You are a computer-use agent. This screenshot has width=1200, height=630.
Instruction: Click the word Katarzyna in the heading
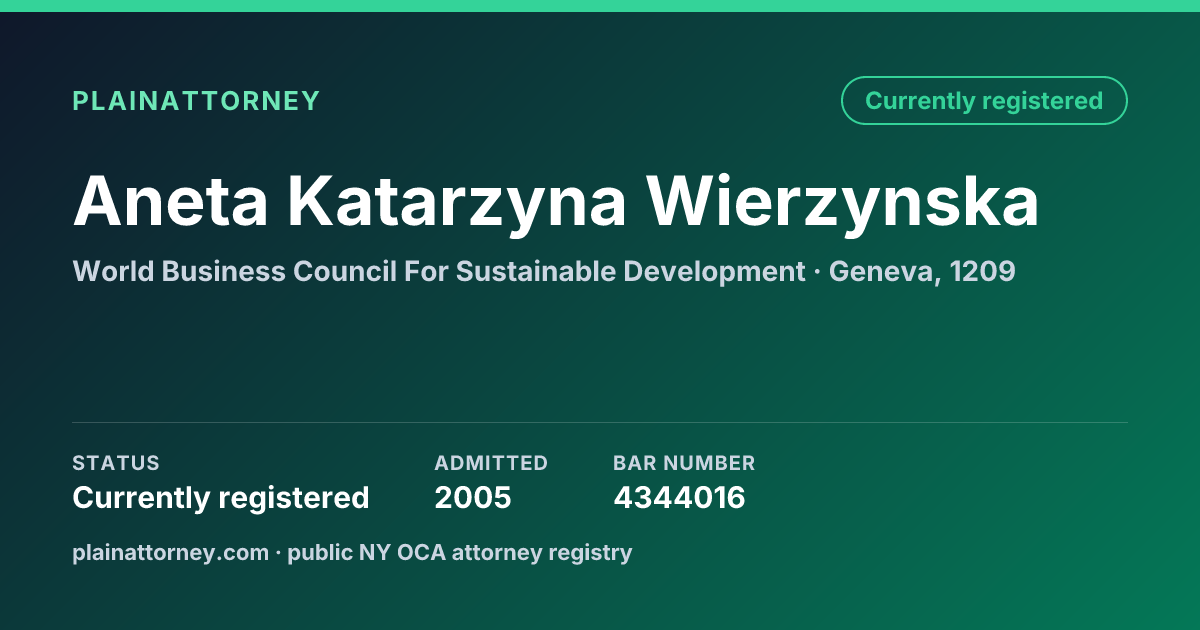(x=457, y=202)
